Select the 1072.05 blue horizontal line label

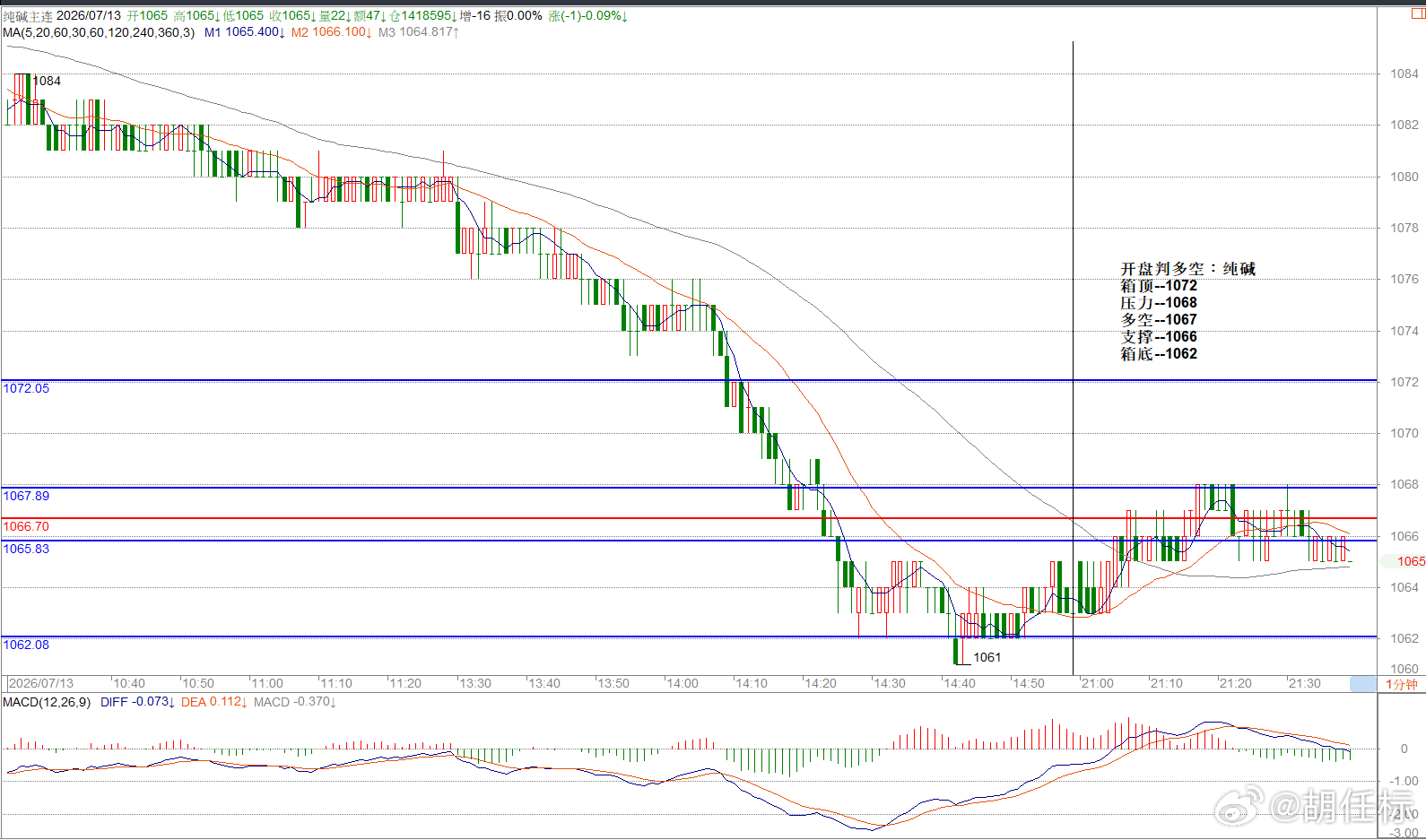26,388
